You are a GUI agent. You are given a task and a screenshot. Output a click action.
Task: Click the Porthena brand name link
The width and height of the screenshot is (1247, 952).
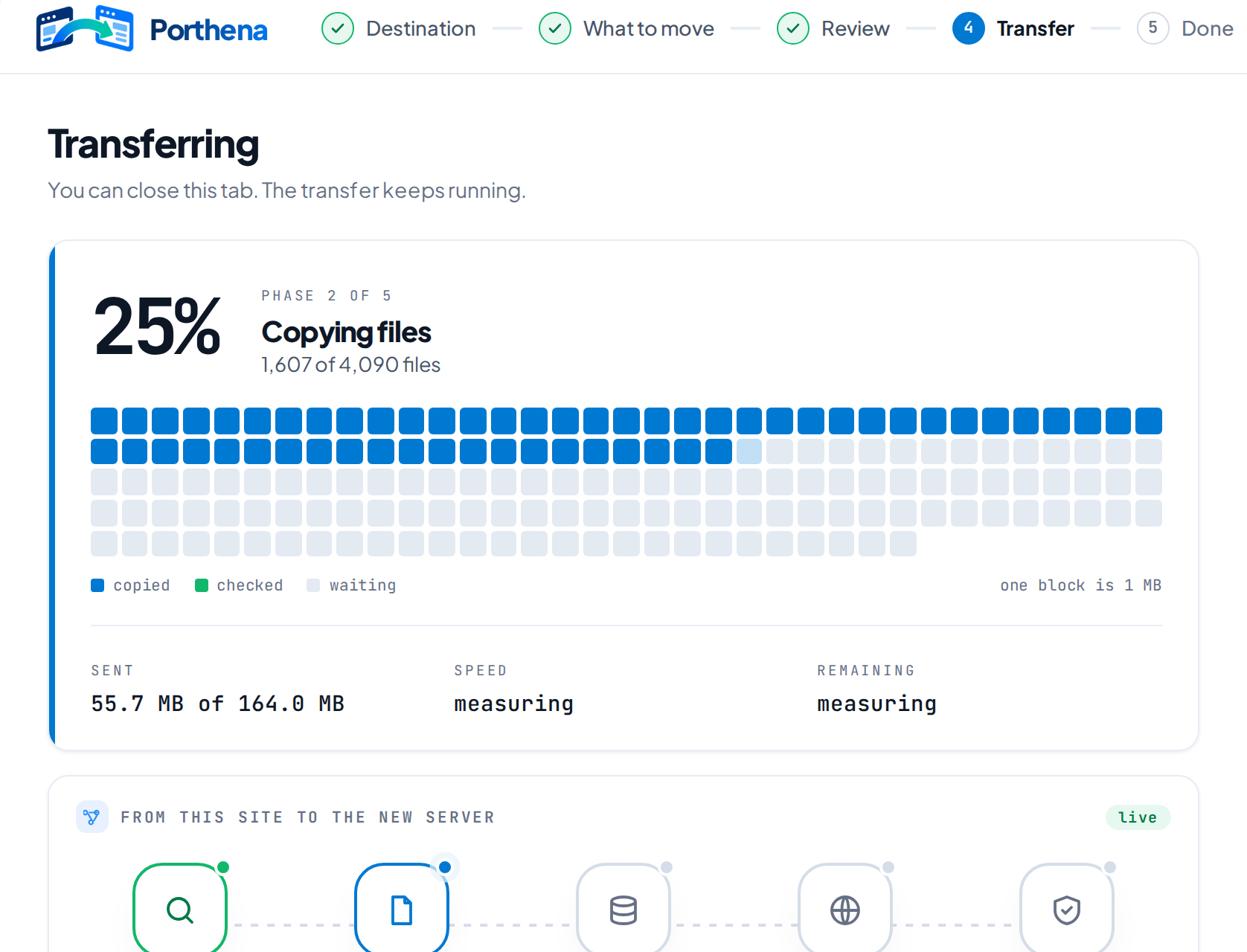pyautogui.click(x=208, y=30)
